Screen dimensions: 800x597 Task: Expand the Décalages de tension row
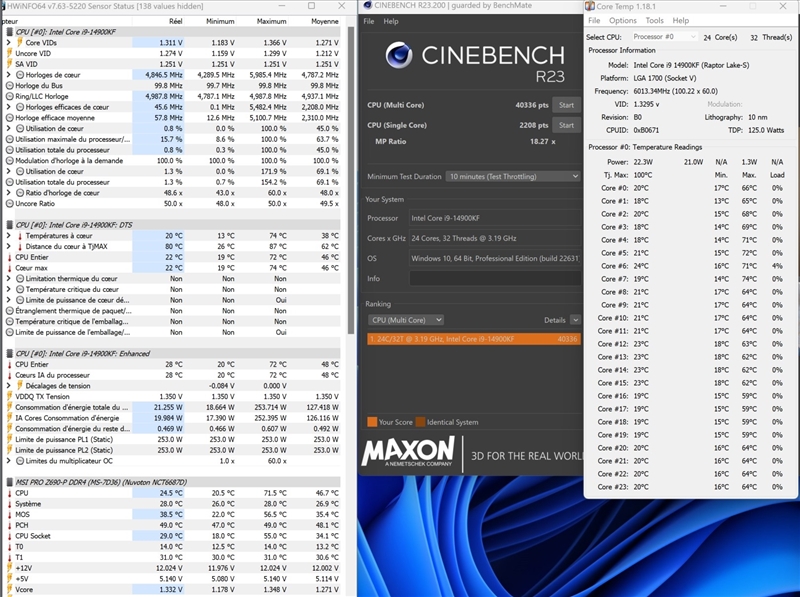9,385
